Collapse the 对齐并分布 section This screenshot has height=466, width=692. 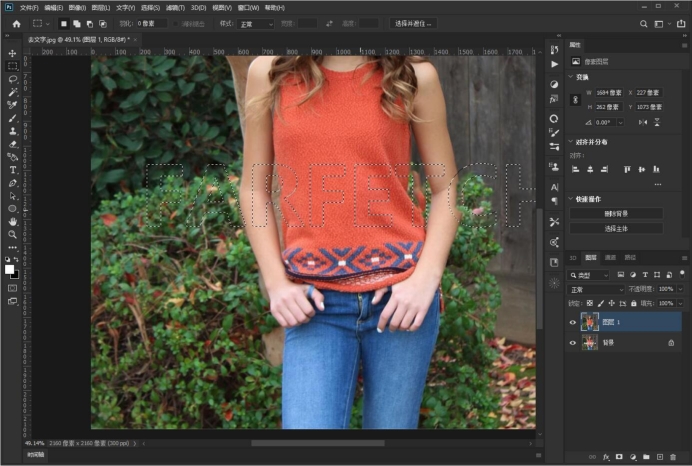[571, 142]
